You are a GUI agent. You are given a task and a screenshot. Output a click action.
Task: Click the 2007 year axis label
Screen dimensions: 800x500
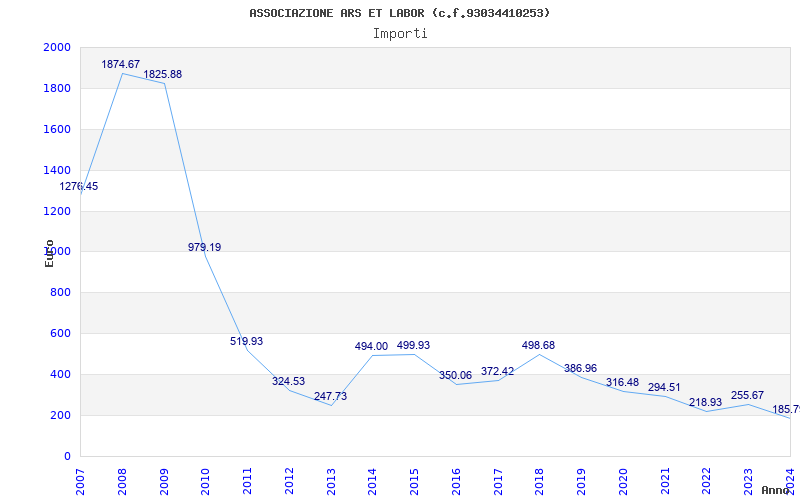(x=81, y=482)
